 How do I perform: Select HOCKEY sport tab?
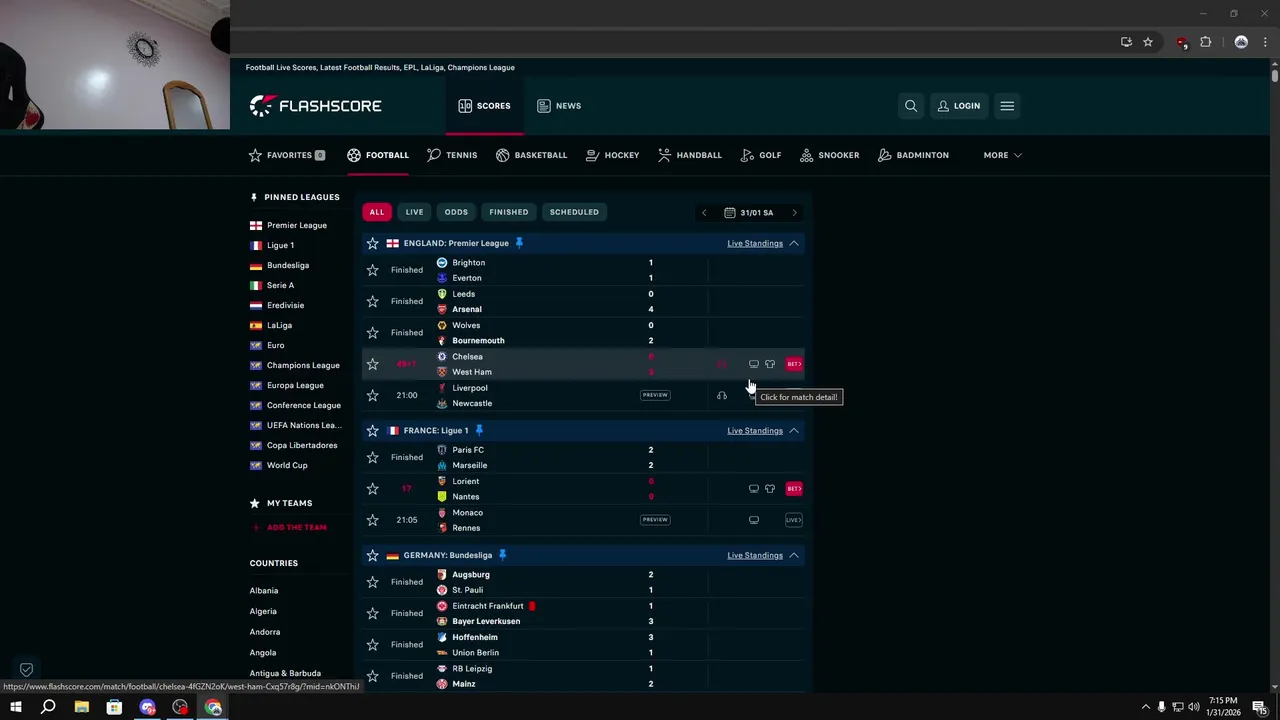click(612, 155)
